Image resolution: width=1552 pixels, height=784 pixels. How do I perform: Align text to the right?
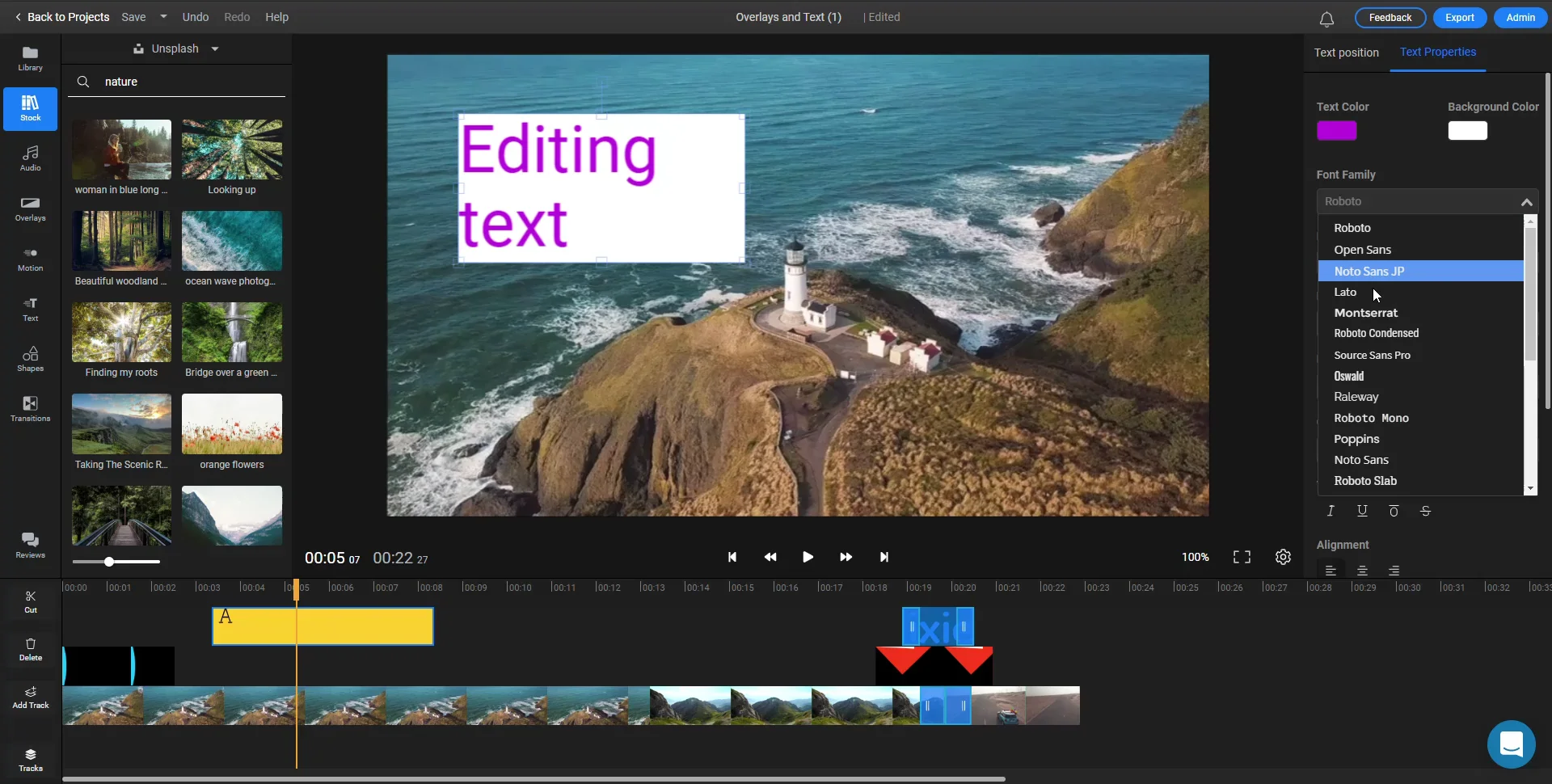1394,571
